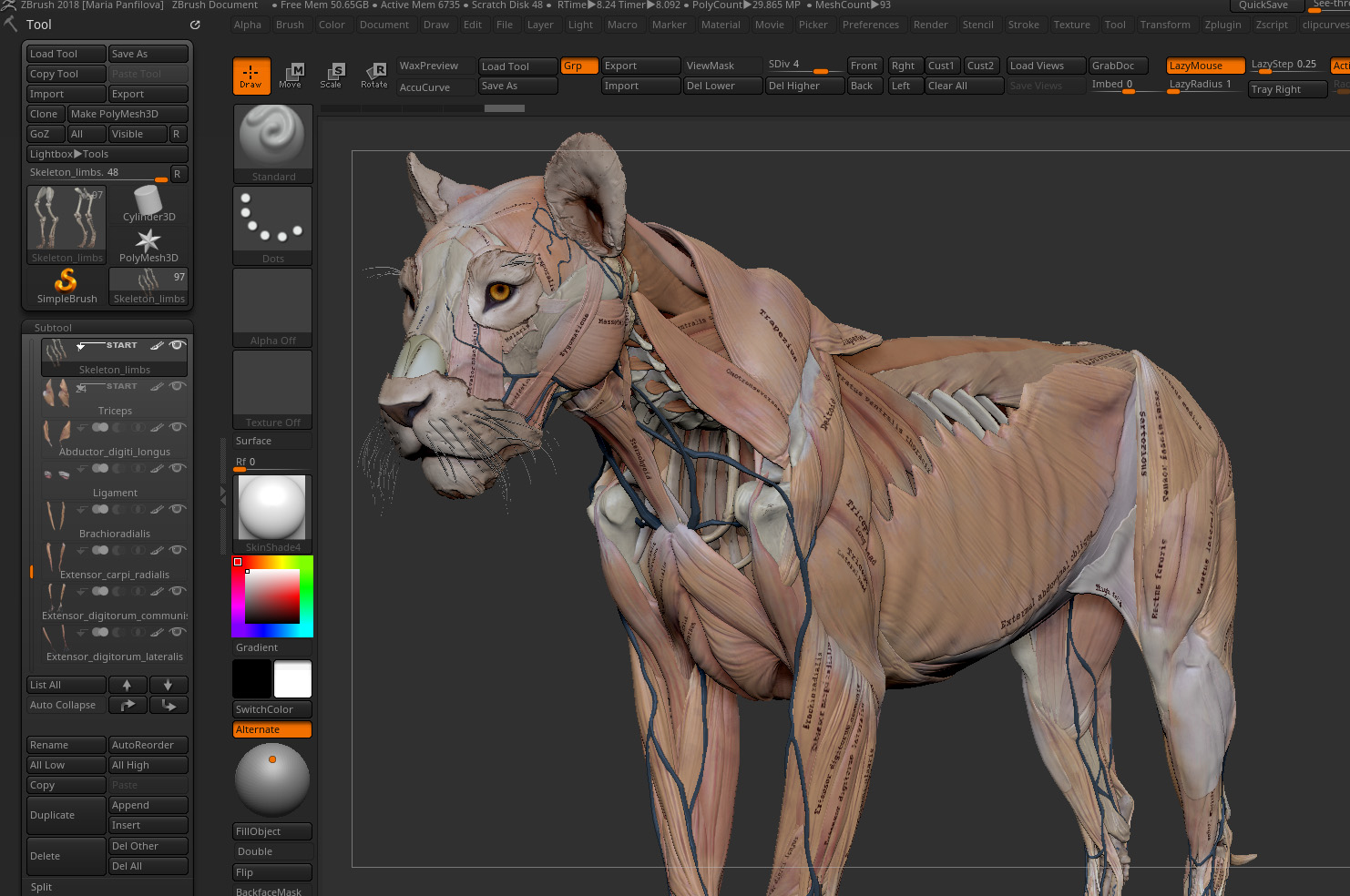Adjust the SDiv 4 slider

pyautogui.click(x=804, y=66)
